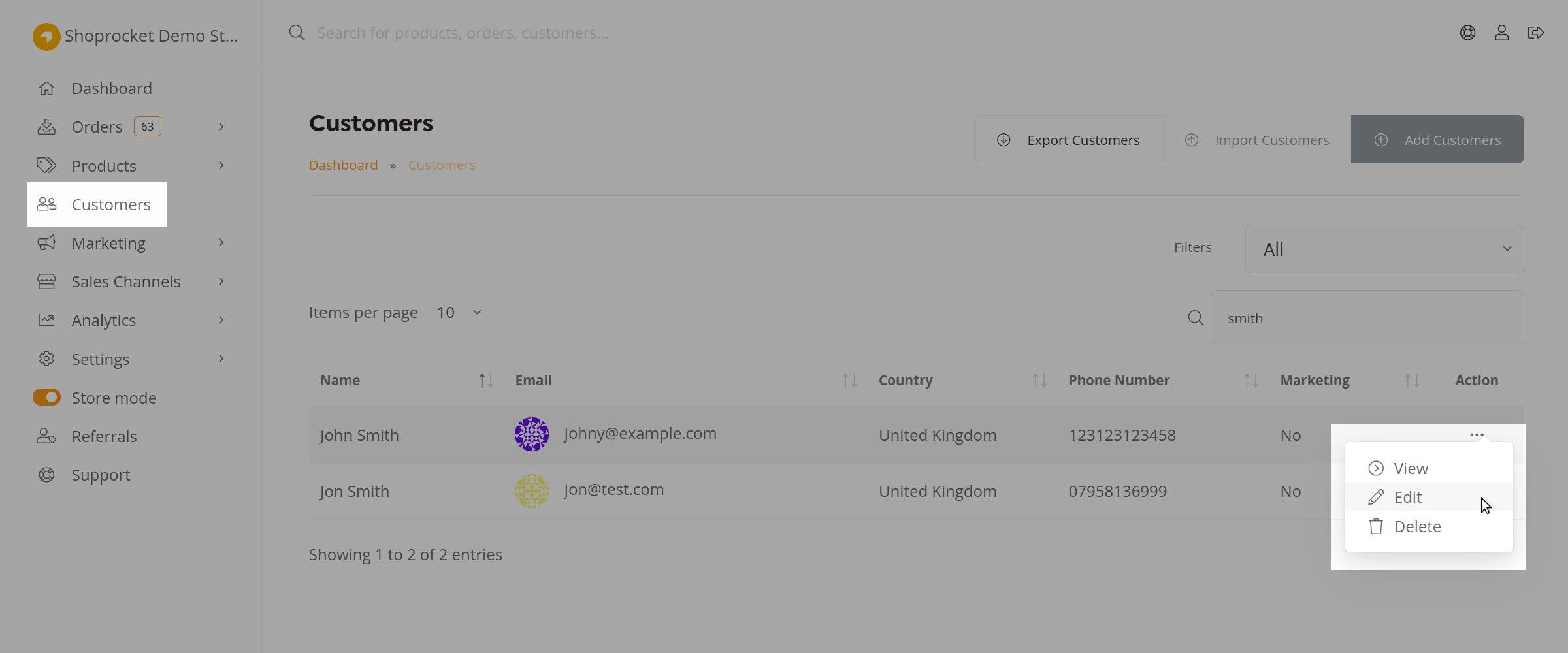Click the Dashboard home icon in sidebar
The image size is (1568, 653).
point(46,88)
